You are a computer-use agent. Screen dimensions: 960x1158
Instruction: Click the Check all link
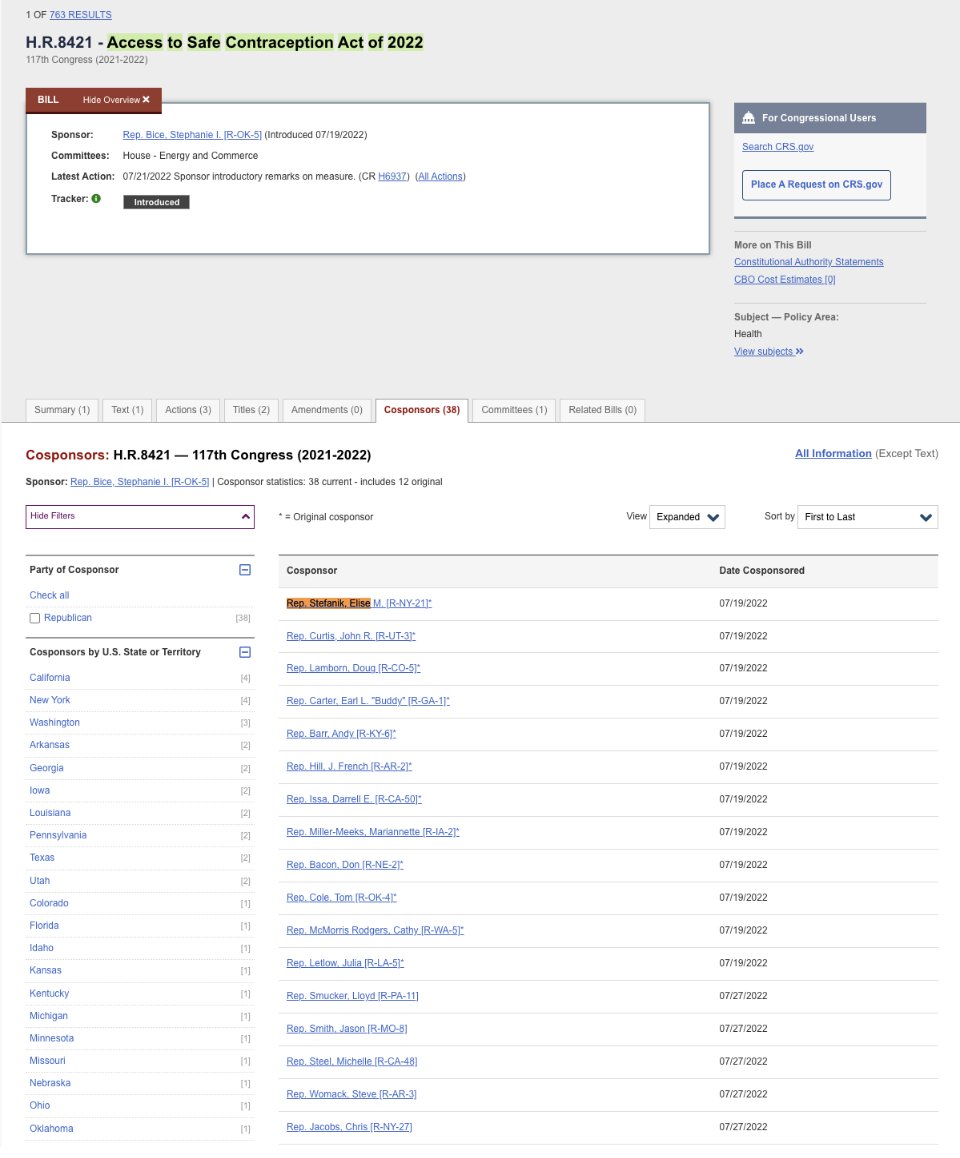(x=49, y=595)
